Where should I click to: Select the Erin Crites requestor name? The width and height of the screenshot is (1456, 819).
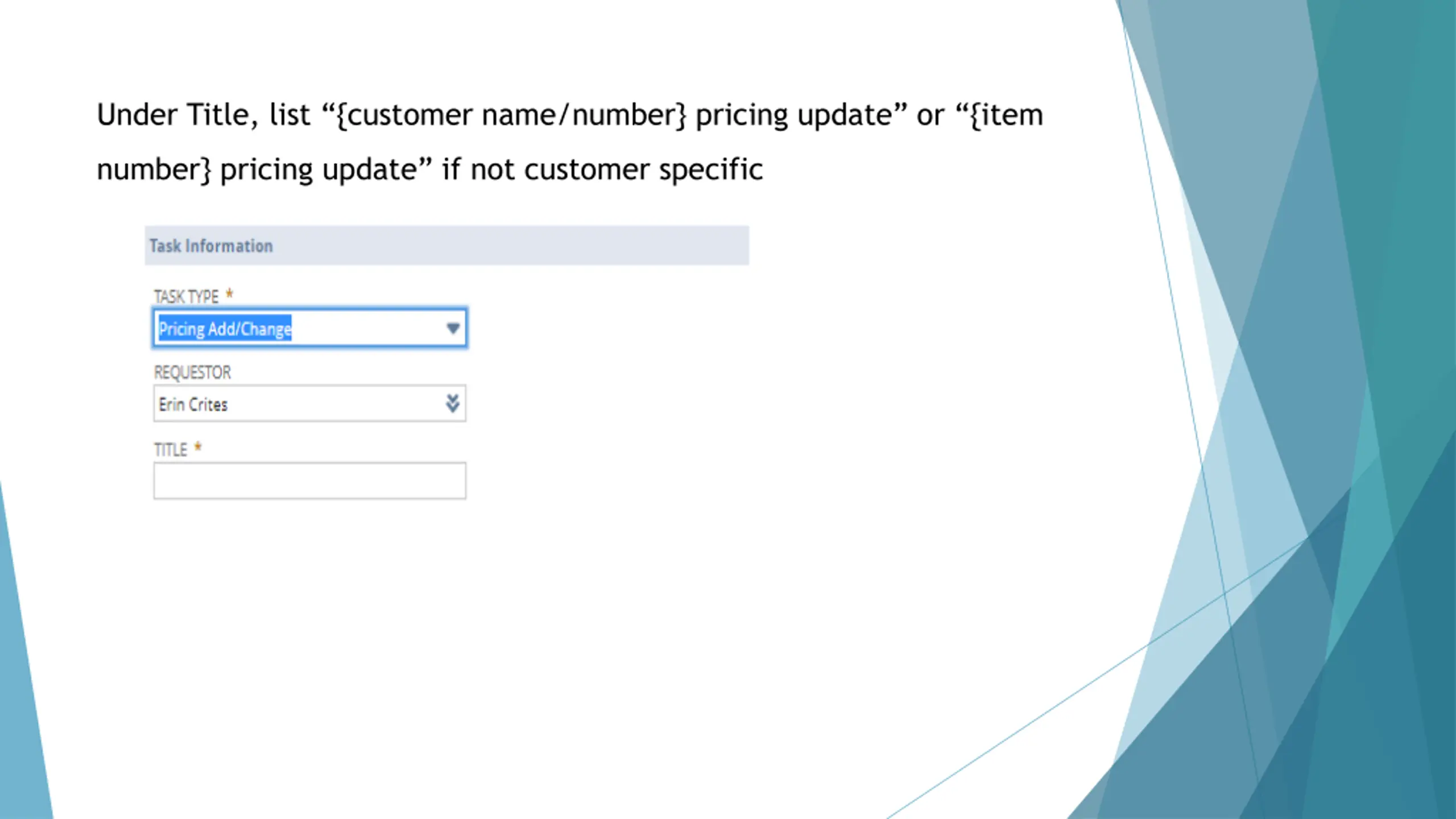193,404
